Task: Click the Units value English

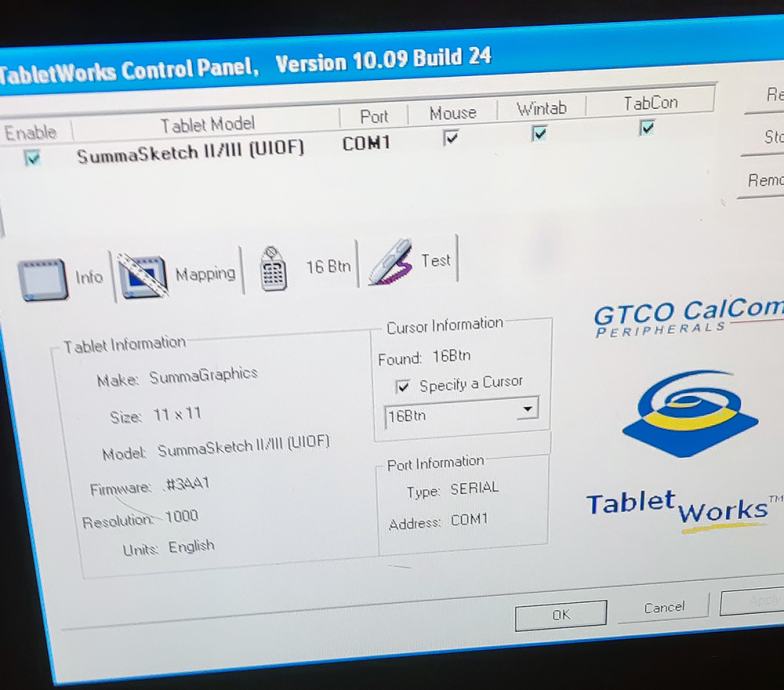Action: [x=192, y=546]
